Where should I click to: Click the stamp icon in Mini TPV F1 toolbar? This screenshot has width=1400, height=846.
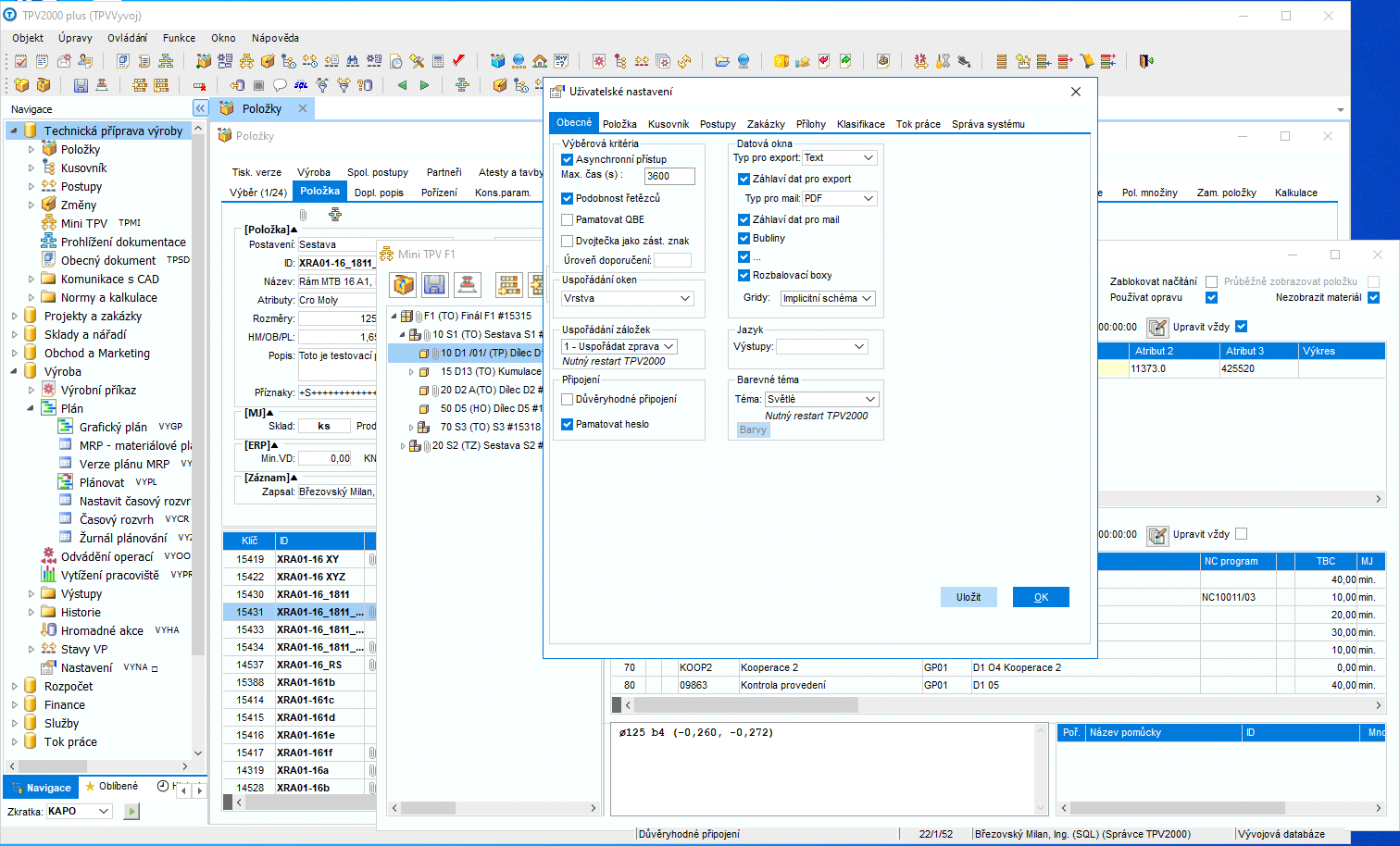tap(467, 284)
